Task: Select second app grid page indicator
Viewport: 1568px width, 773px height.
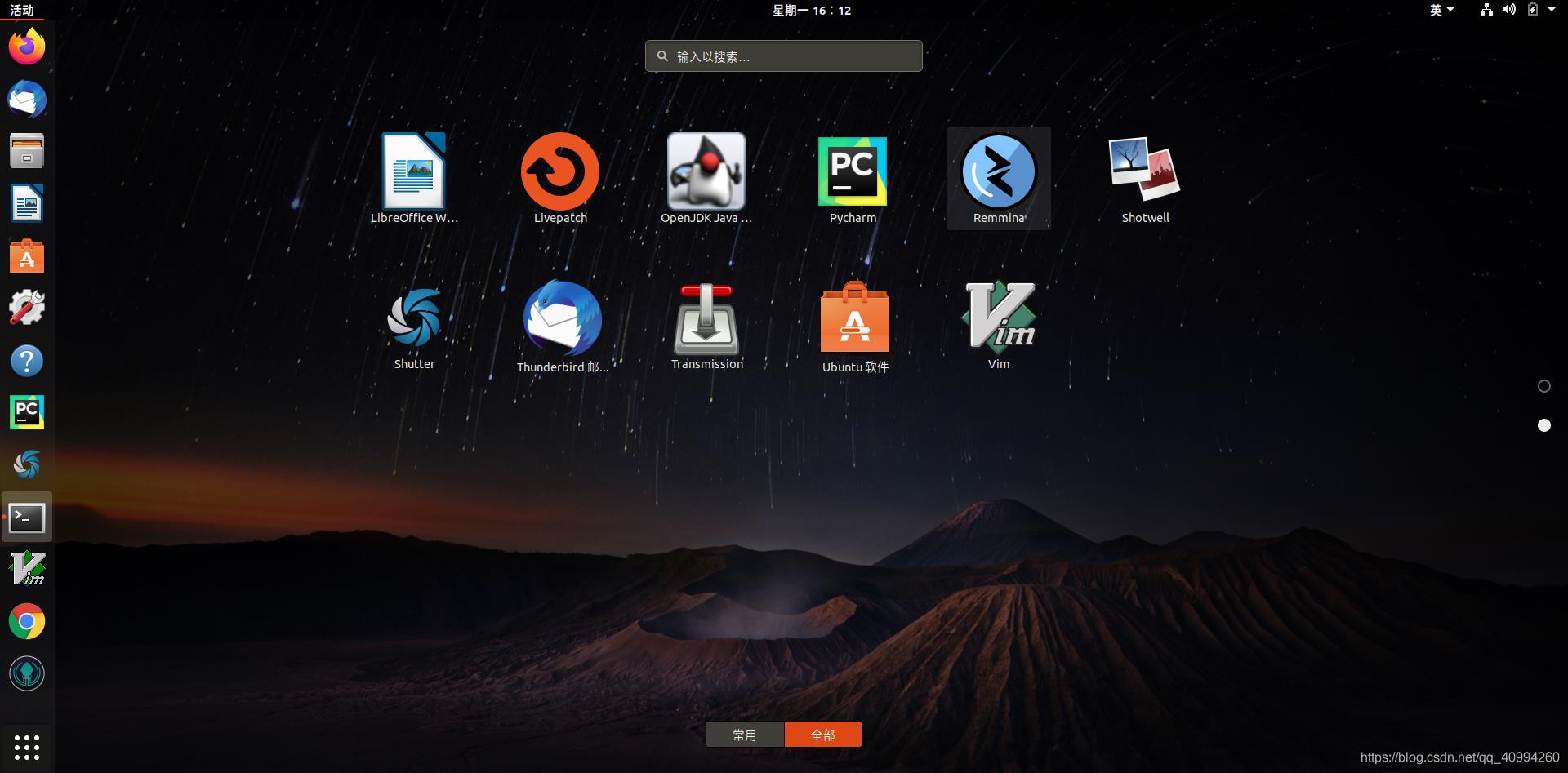Action: tap(1543, 425)
